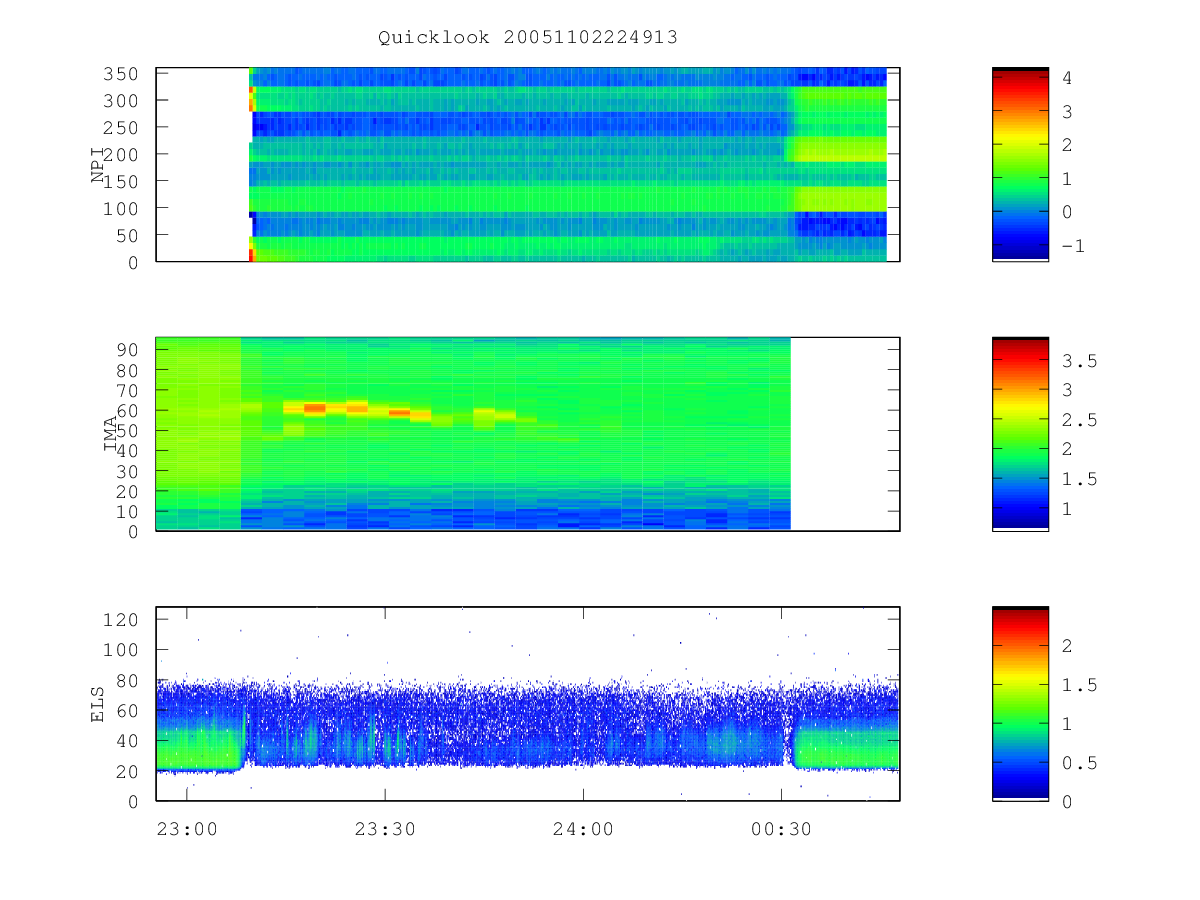Click the 4 value on NPI colorbar

pyautogui.click(x=1066, y=77)
